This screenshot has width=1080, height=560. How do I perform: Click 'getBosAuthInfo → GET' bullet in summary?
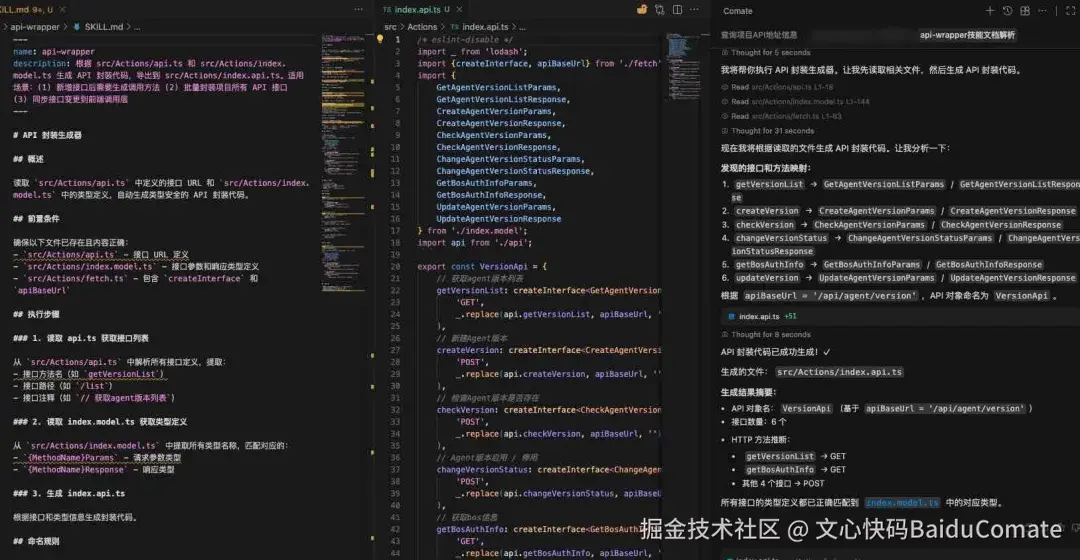[x=796, y=470]
